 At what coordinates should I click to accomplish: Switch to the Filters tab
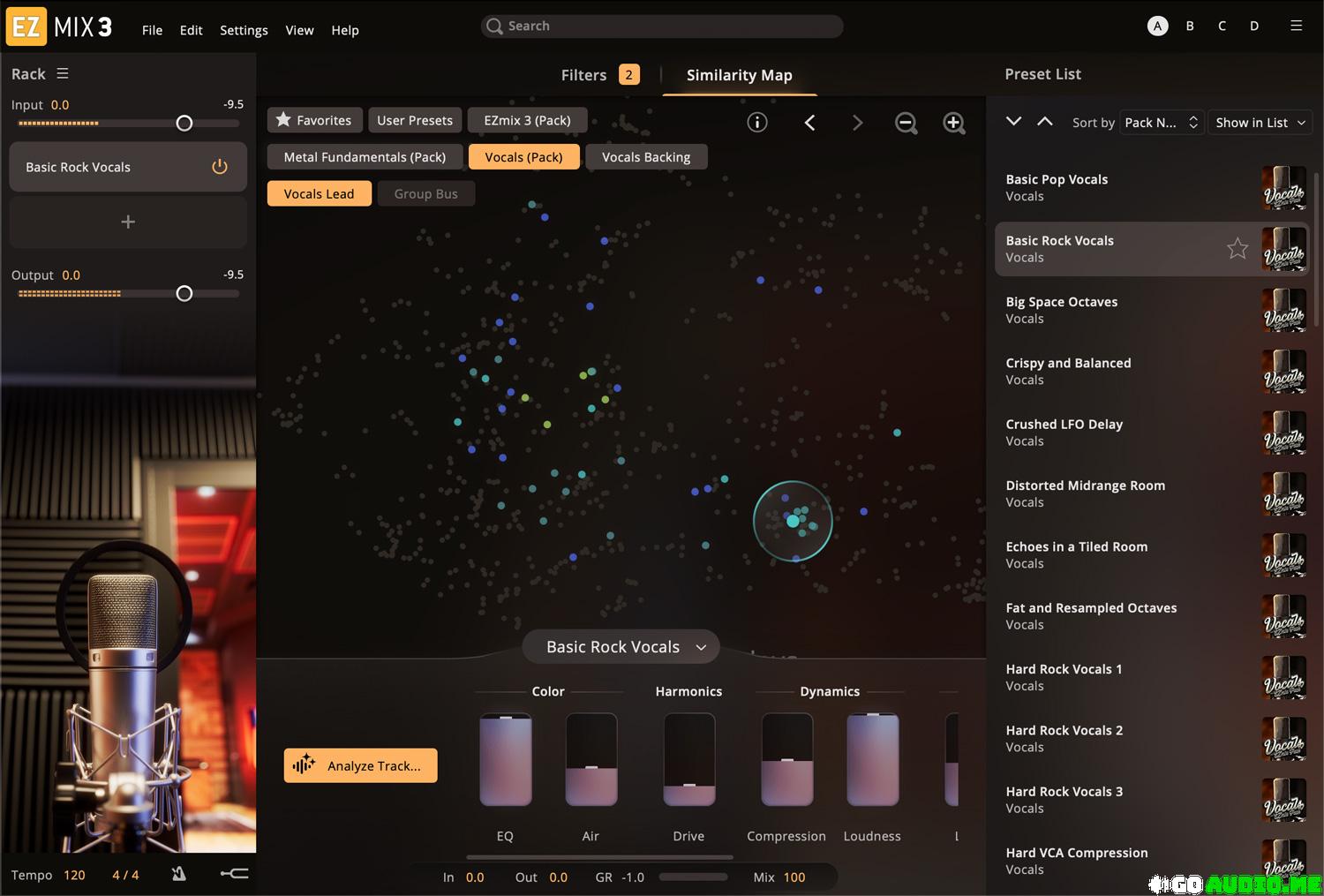click(x=600, y=75)
